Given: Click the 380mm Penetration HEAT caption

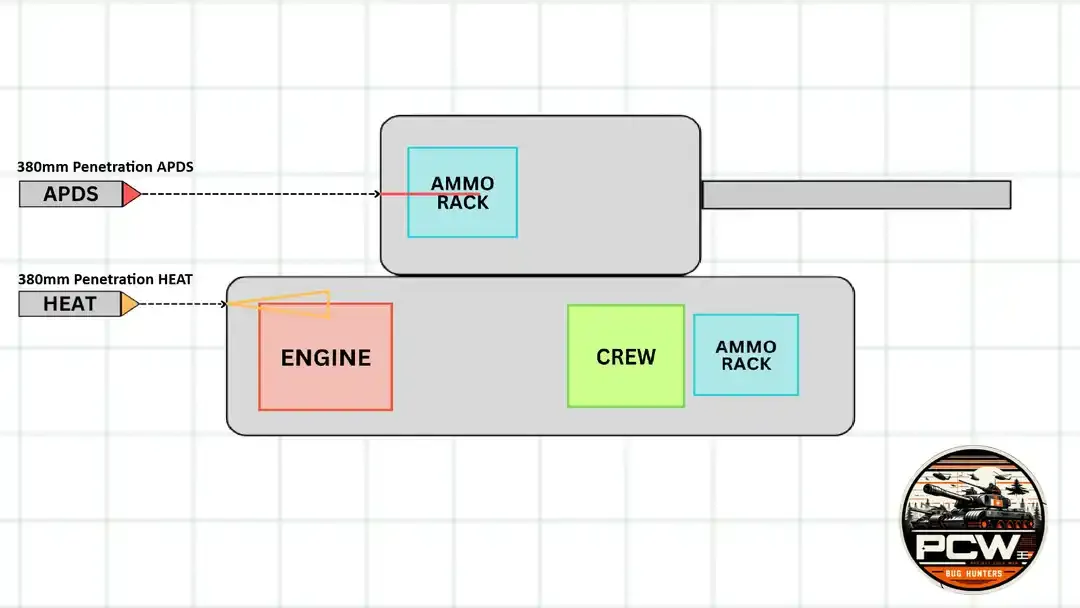Looking at the screenshot, I should point(105,279).
